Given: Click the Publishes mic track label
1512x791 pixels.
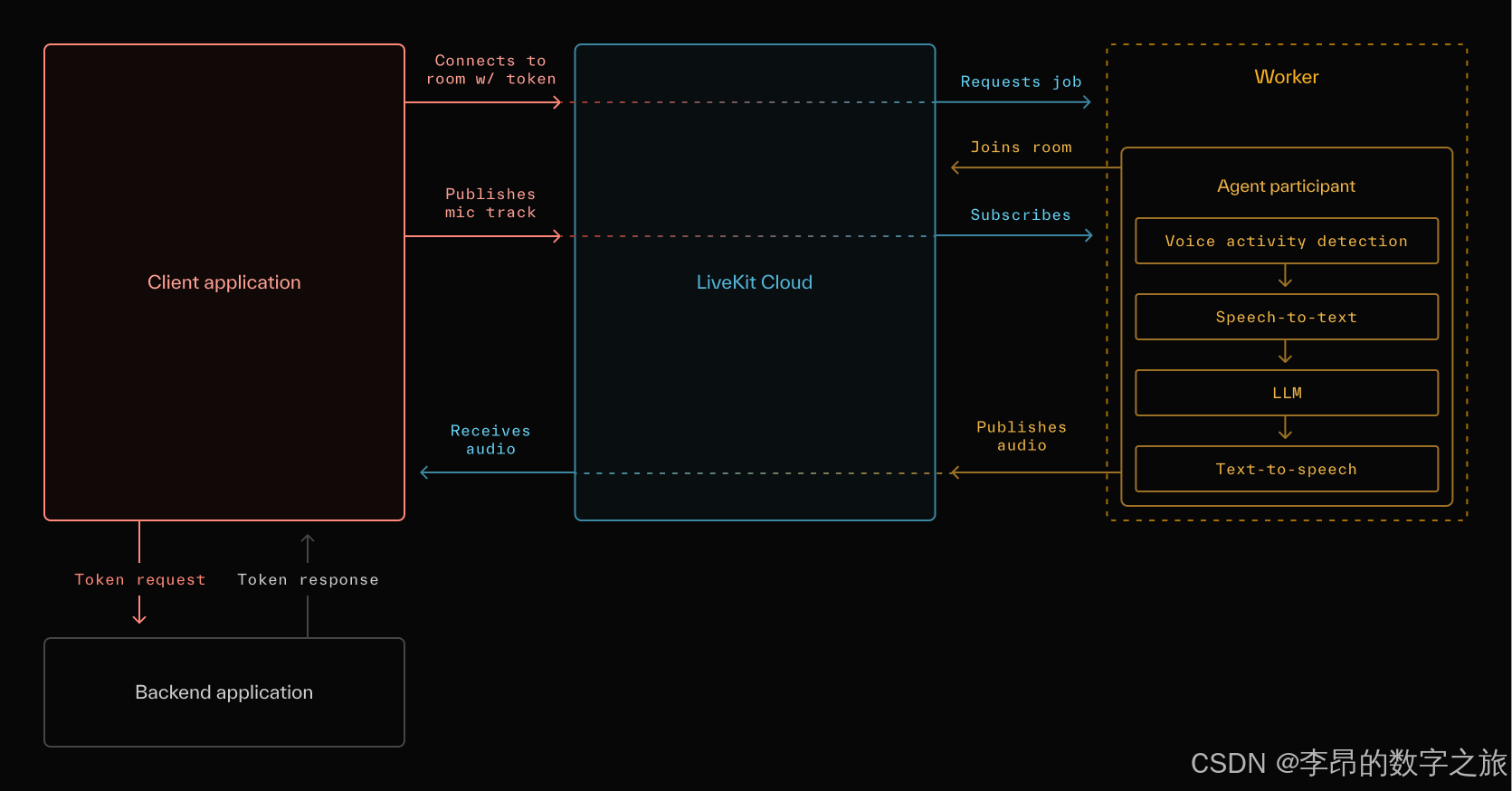Looking at the screenshot, I should click(490, 203).
